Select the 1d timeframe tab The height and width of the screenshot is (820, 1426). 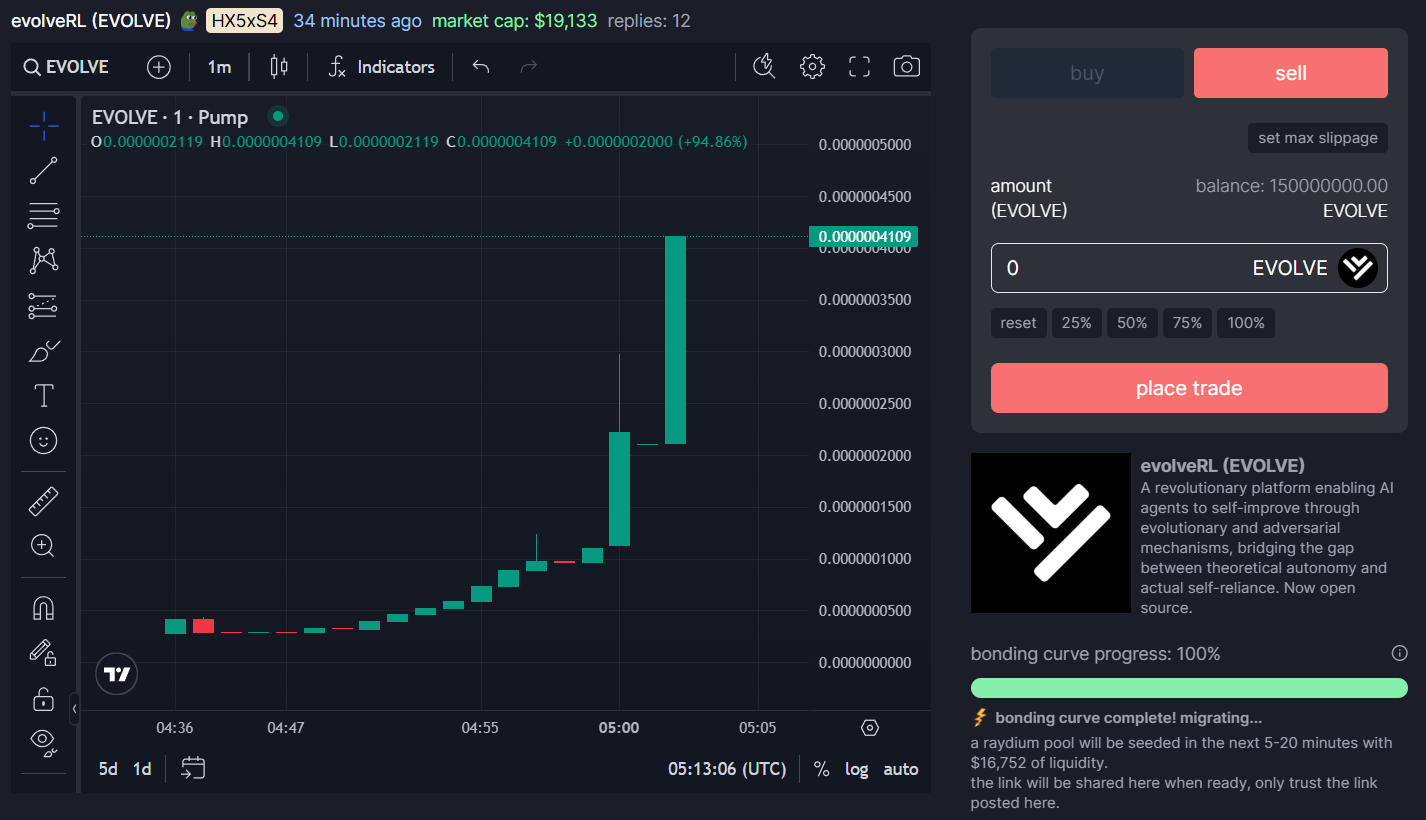pos(141,768)
